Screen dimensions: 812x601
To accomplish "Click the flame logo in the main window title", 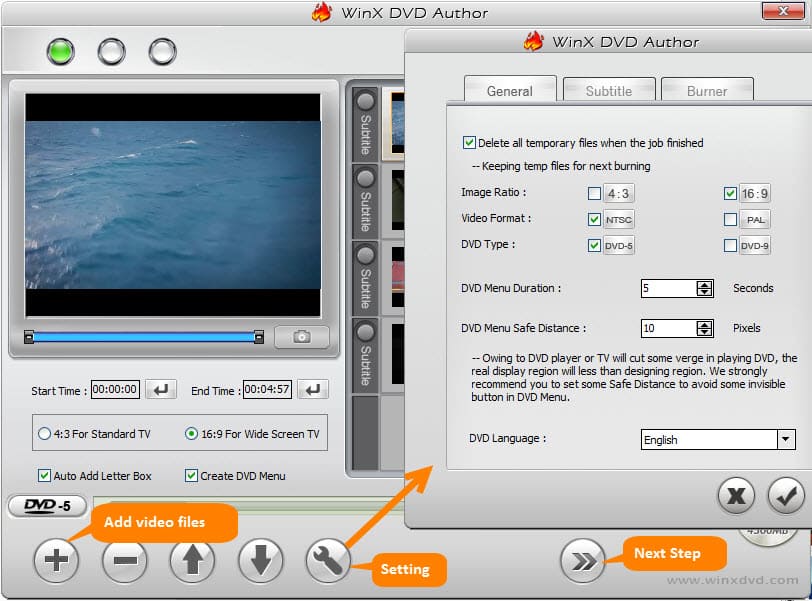I will [322, 12].
